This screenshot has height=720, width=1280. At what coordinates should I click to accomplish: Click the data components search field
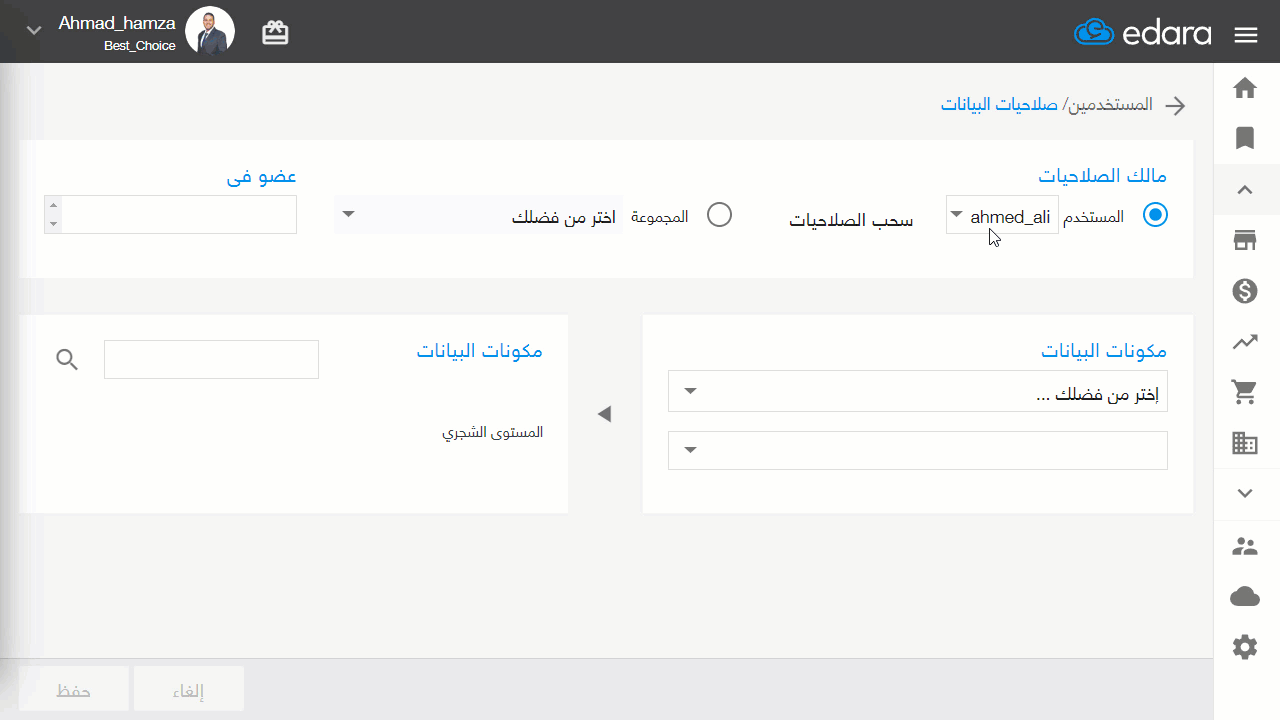point(211,359)
